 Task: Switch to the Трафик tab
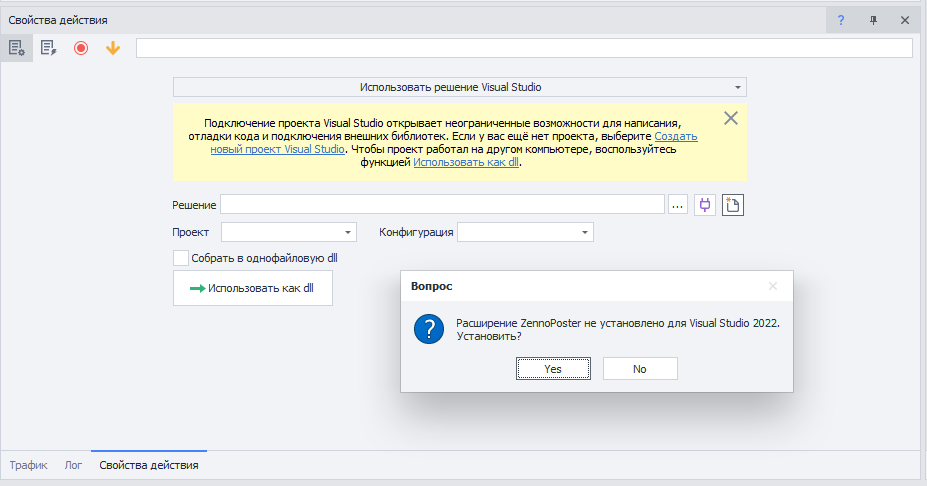(28, 465)
